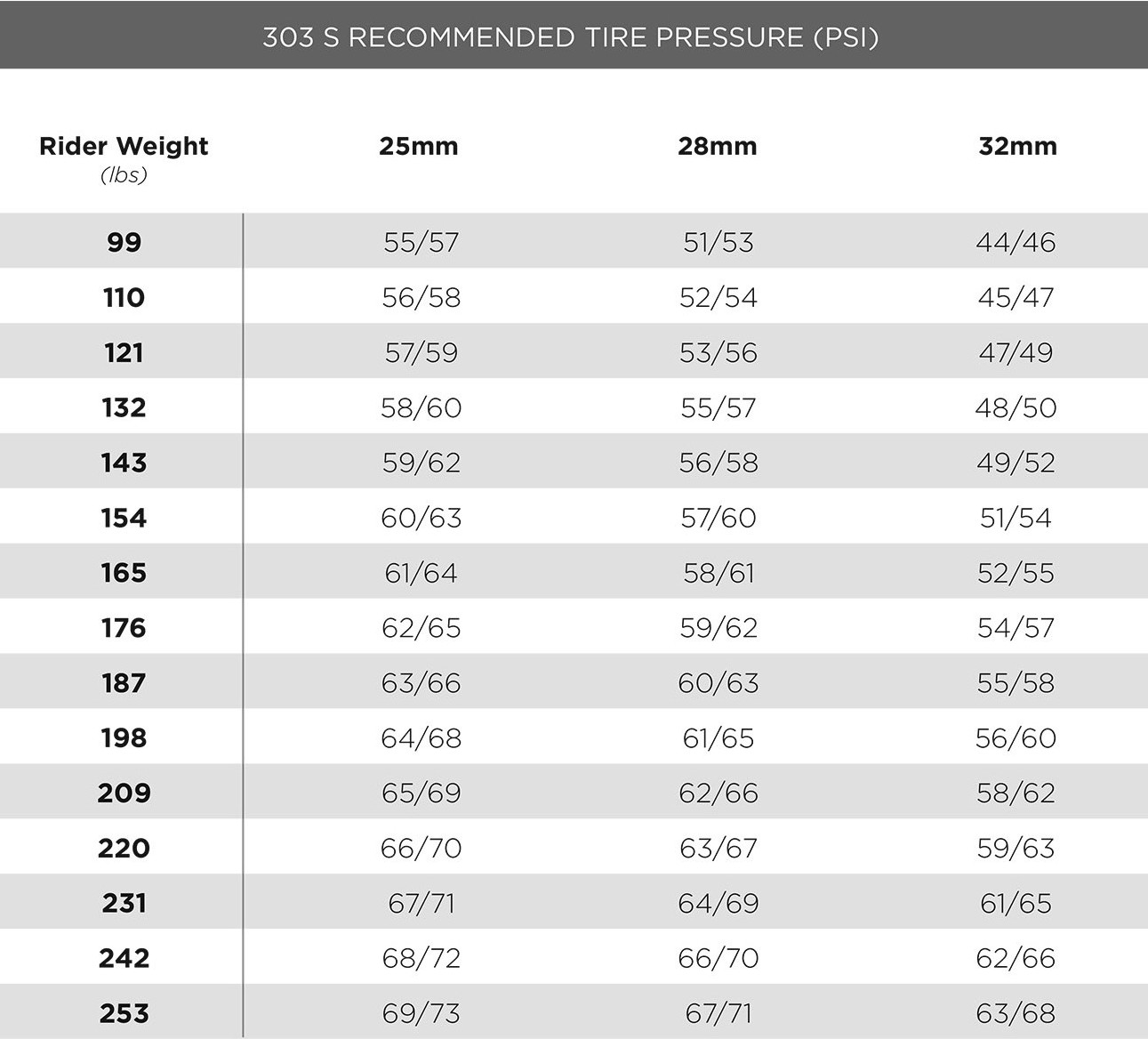Select the Rider Weight column header
This screenshot has width=1148, height=1039.
tap(124, 147)
